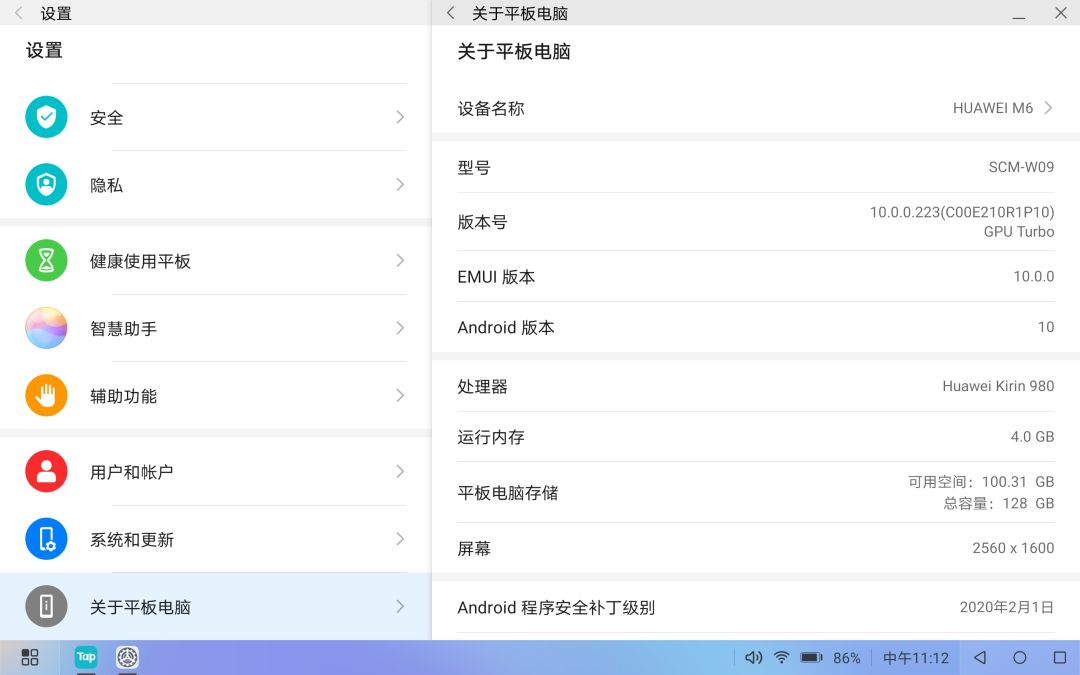Viewport: 1080px width, 675px height.
Task: Open 健康使用平板 hourglass icon
Action: pos(46,260)
